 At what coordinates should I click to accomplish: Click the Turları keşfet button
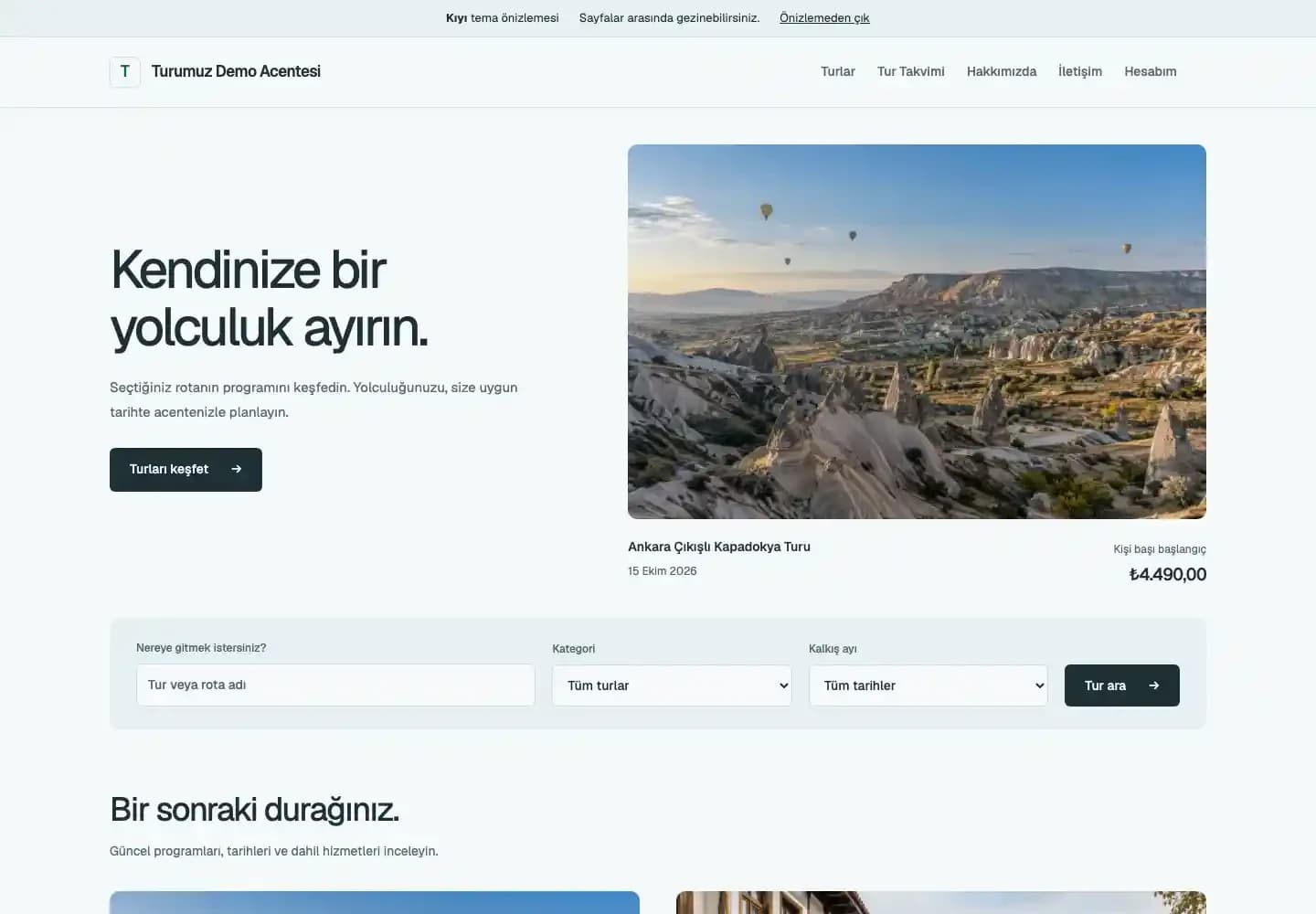[x=186, y=470]
